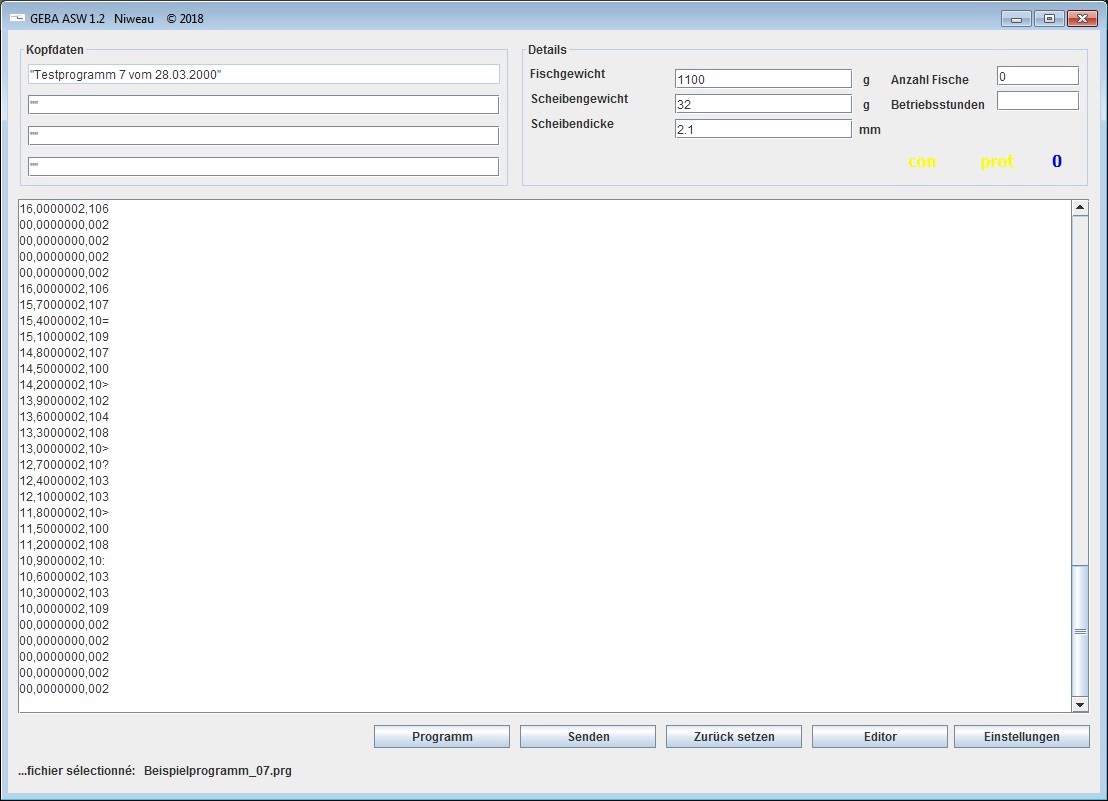The image size is (1108, 801).
Task: Select line 13,9000002,102
Action: 64,400
